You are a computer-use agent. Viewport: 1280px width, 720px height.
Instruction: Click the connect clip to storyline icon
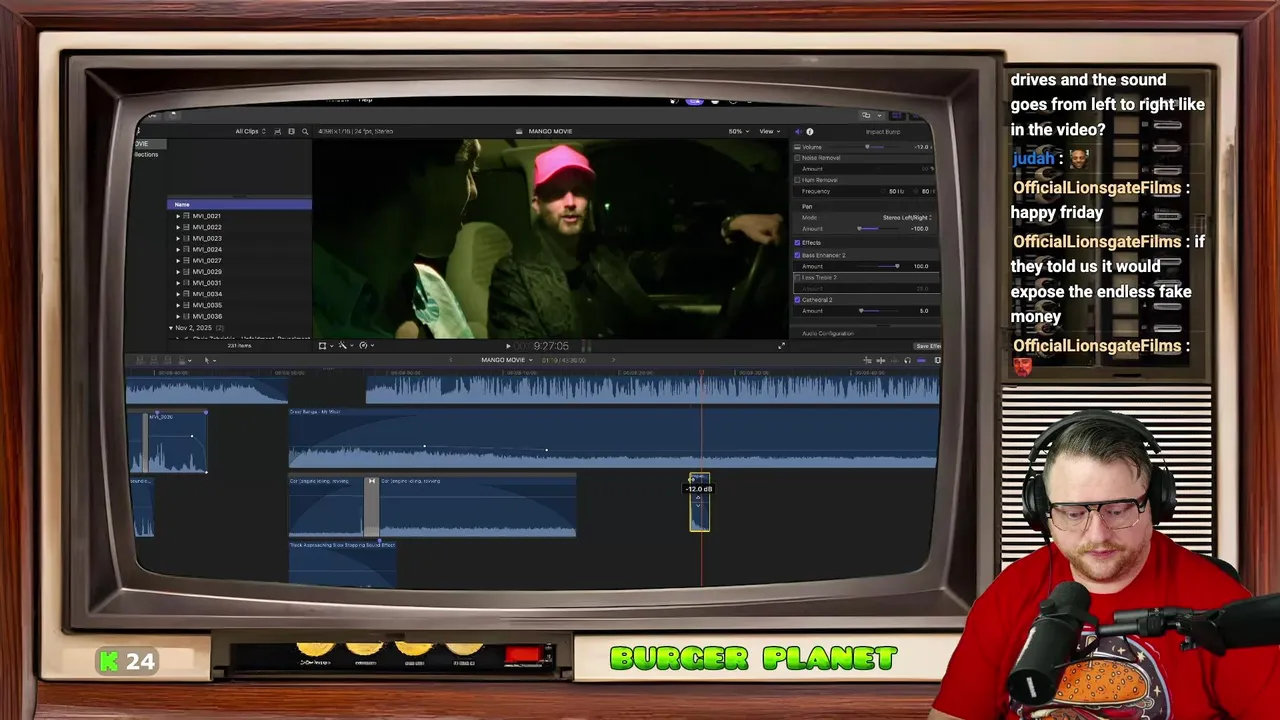click(x=140, y=360)
